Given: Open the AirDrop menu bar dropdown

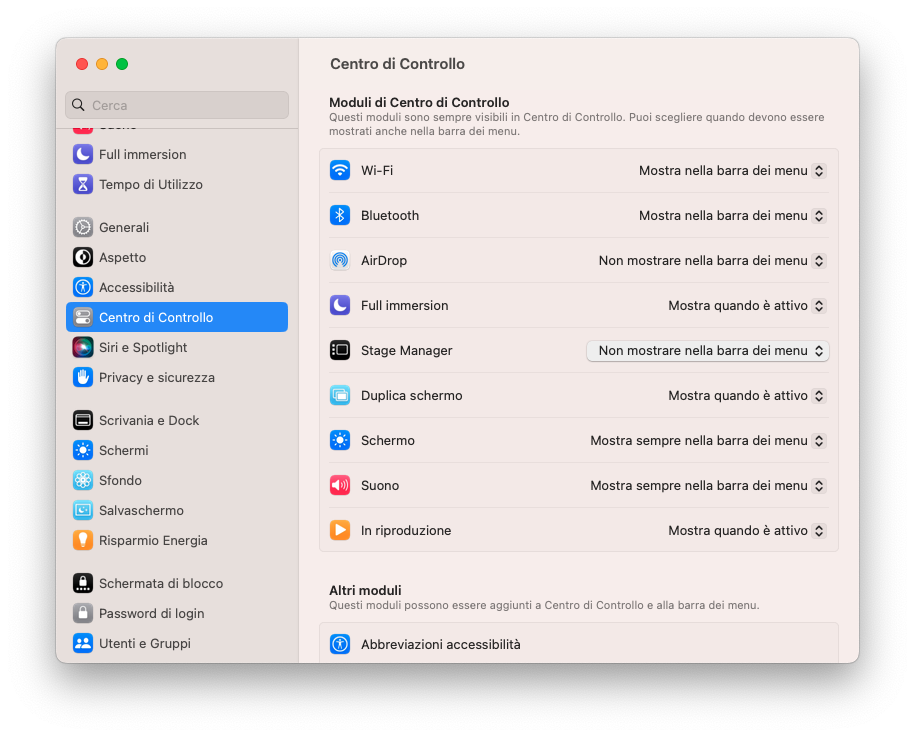Looking at the screenshot, I should click(x=712, y=260).
